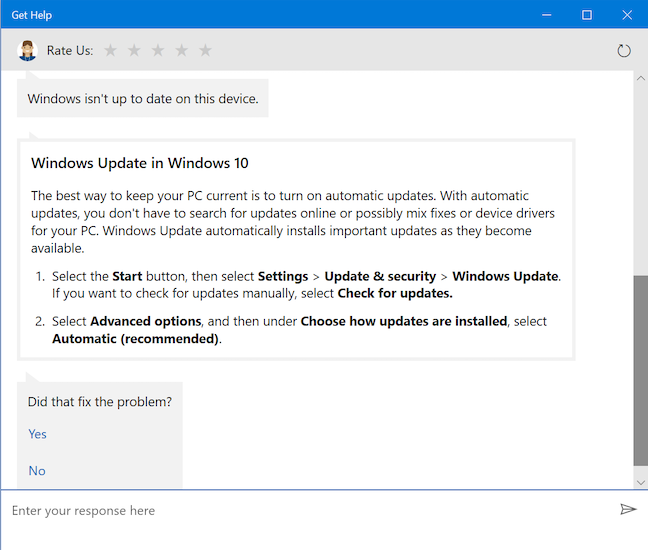Click the bold 'Advanced options' text
Screen dimensions: 648x550
(146, 321)
